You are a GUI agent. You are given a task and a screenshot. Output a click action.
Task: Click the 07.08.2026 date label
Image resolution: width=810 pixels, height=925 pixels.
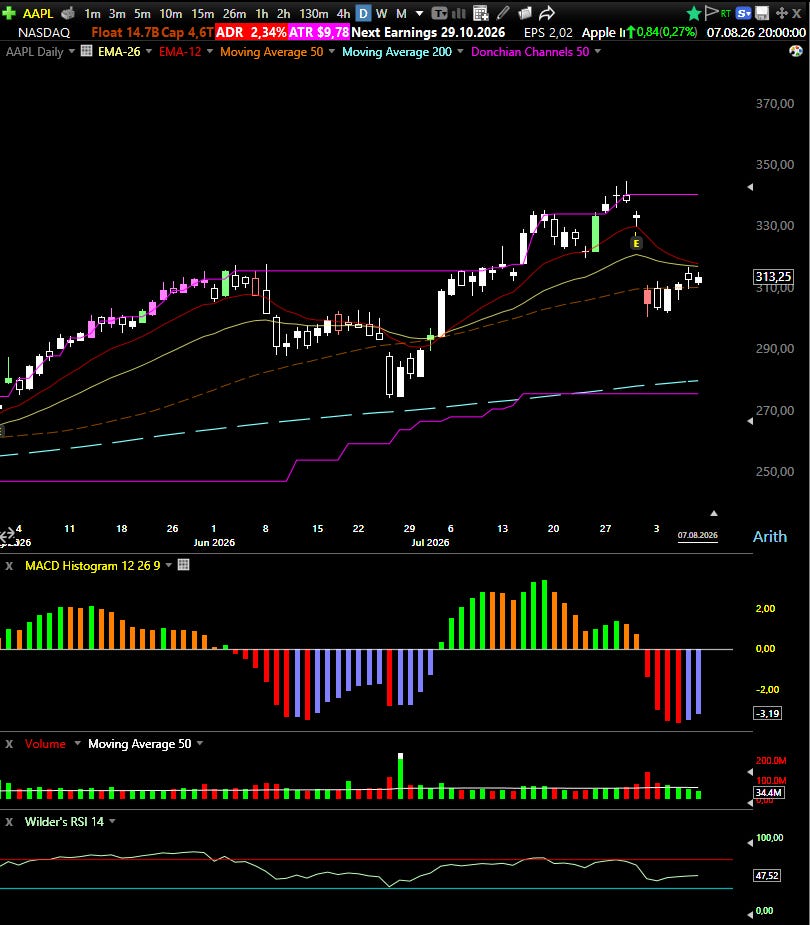697,535
